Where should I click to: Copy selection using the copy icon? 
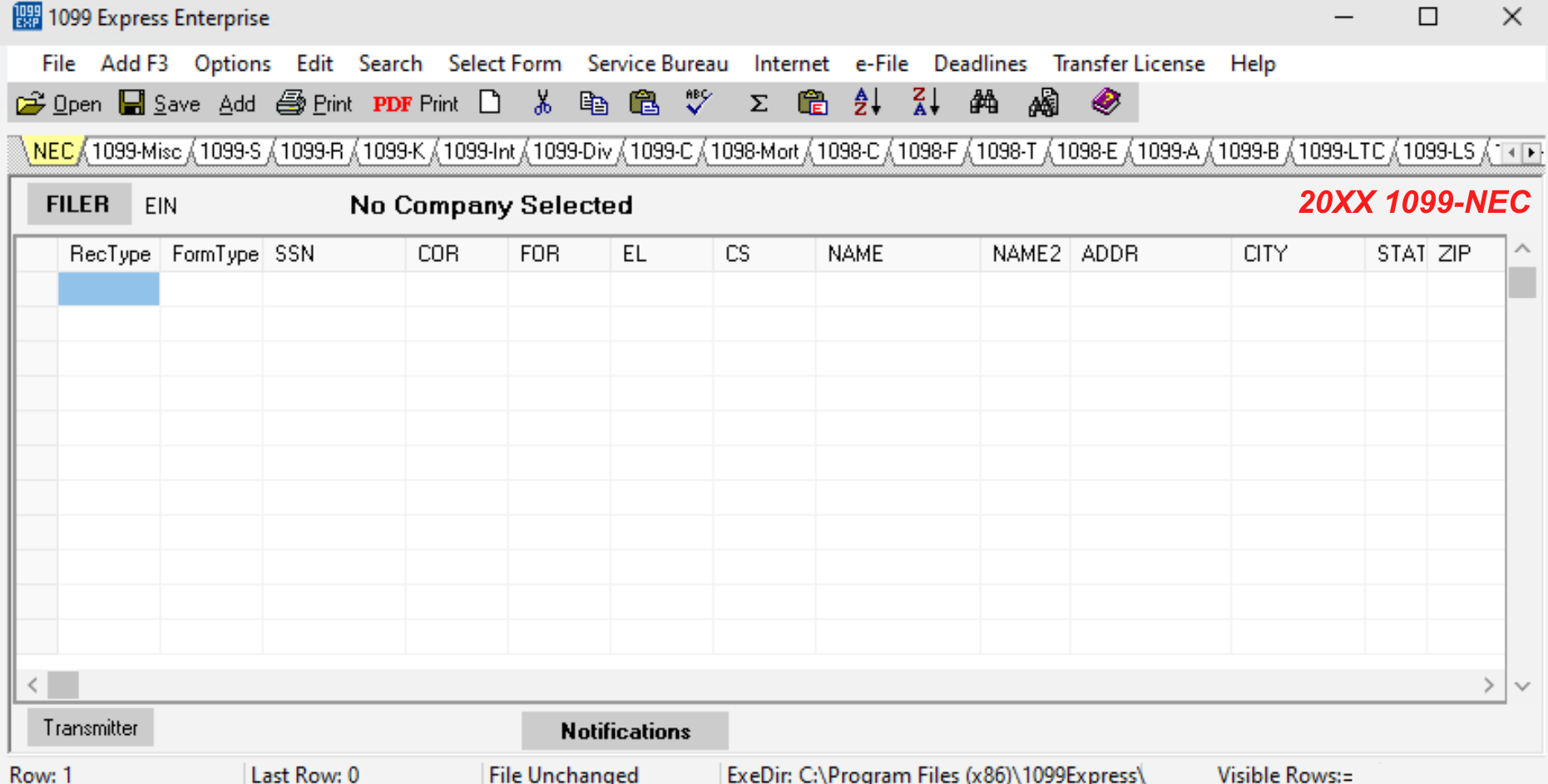593,102
